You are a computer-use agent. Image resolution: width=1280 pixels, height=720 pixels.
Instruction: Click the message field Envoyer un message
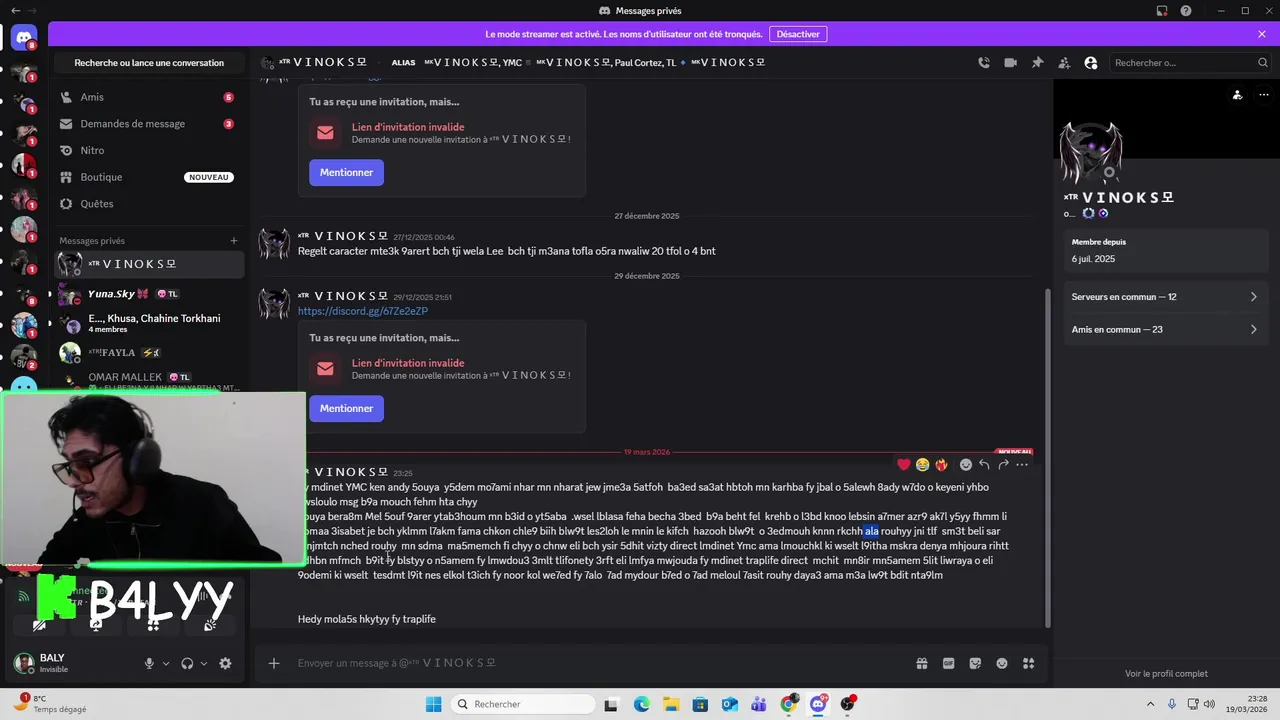tap(600, 663)
